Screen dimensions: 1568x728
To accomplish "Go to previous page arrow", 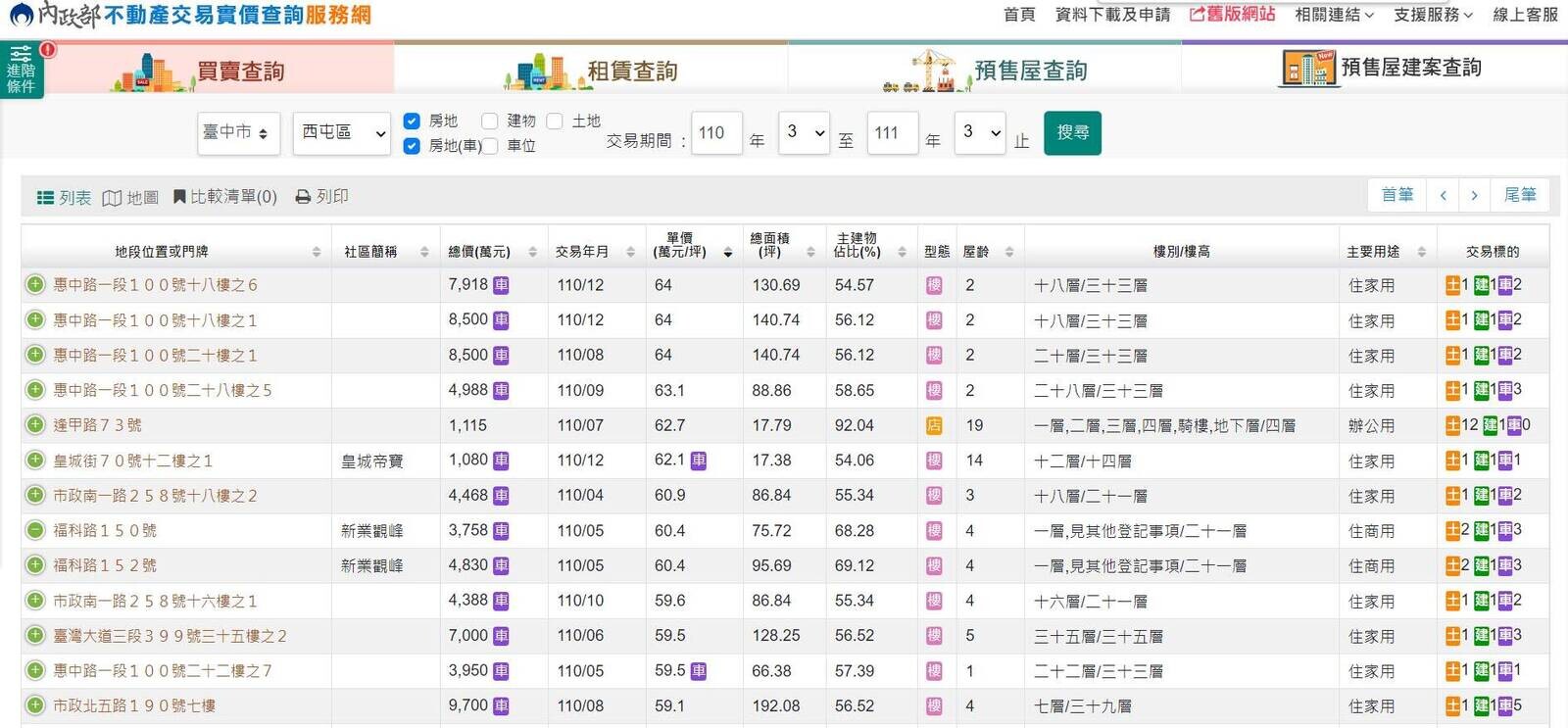I will tap(1444, 196).
